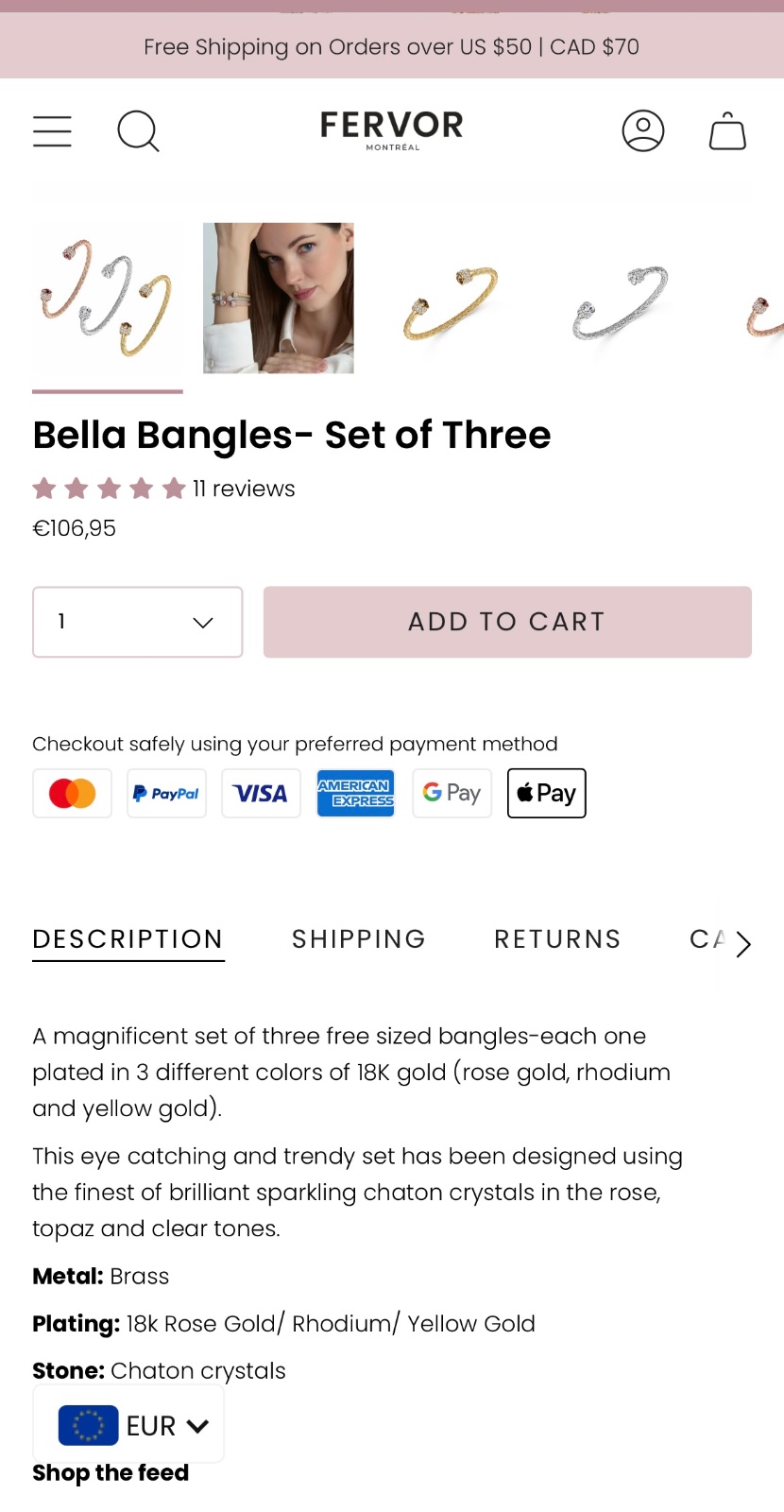Click the Google Pay payment icon
This screenshot has width=784, height=1512.
pos(452,794)
